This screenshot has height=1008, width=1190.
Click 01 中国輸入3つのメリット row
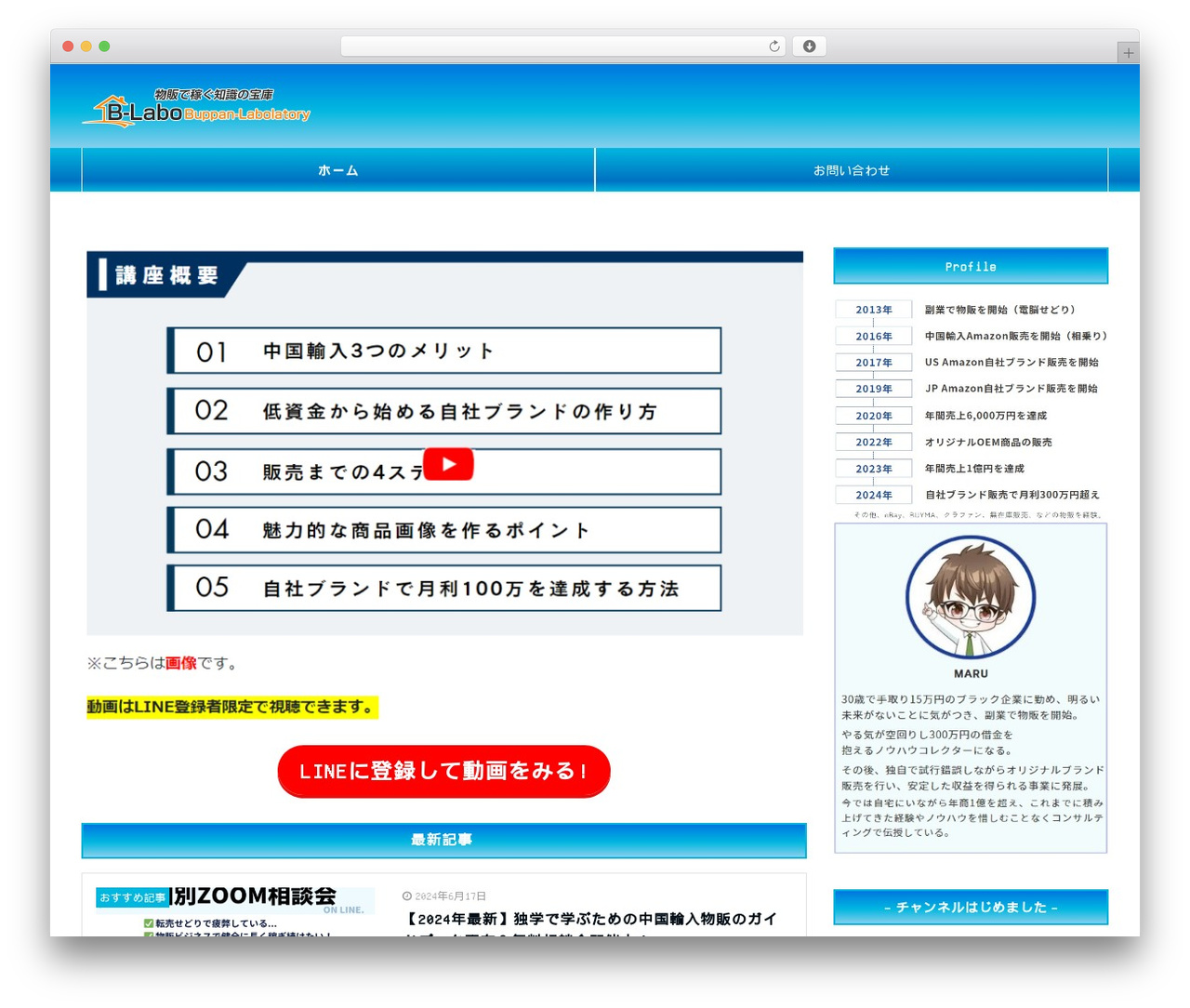coord(443,351)
